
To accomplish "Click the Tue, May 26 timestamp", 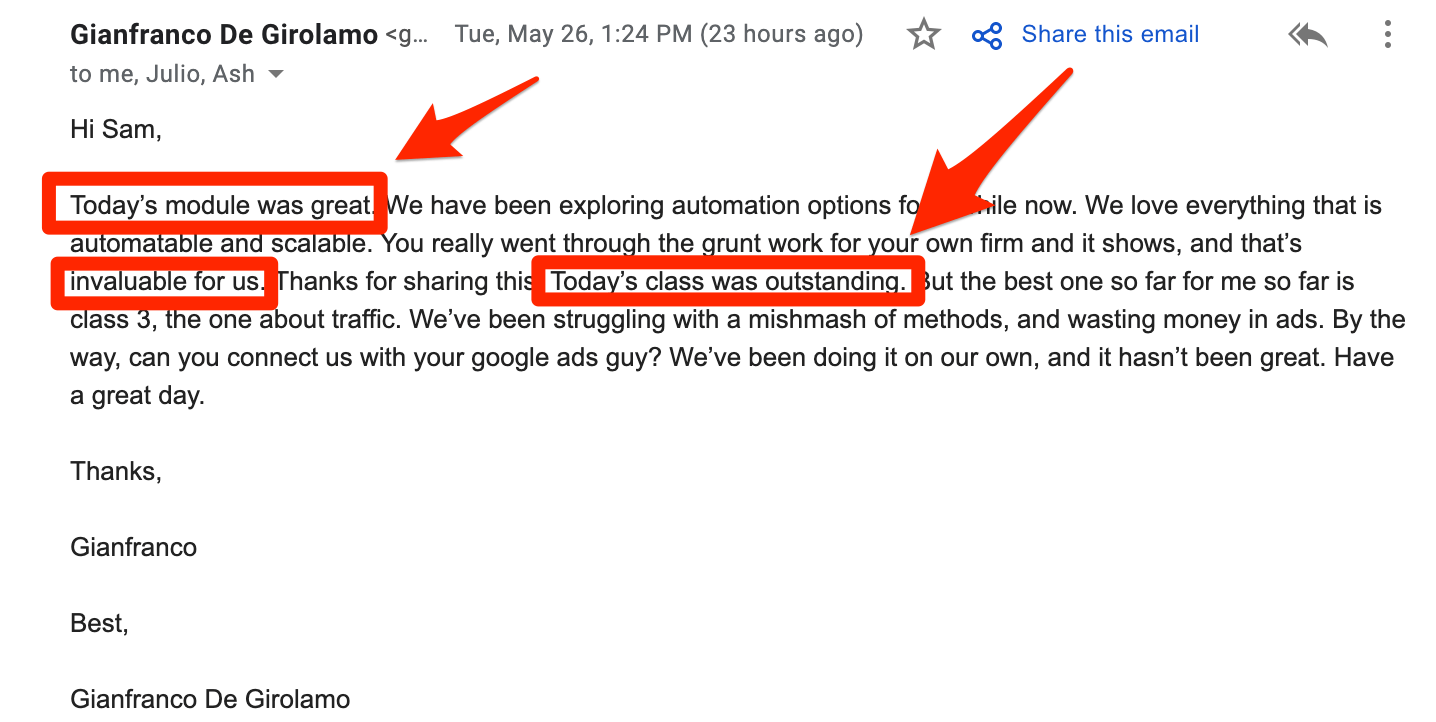I will point(659,35).
